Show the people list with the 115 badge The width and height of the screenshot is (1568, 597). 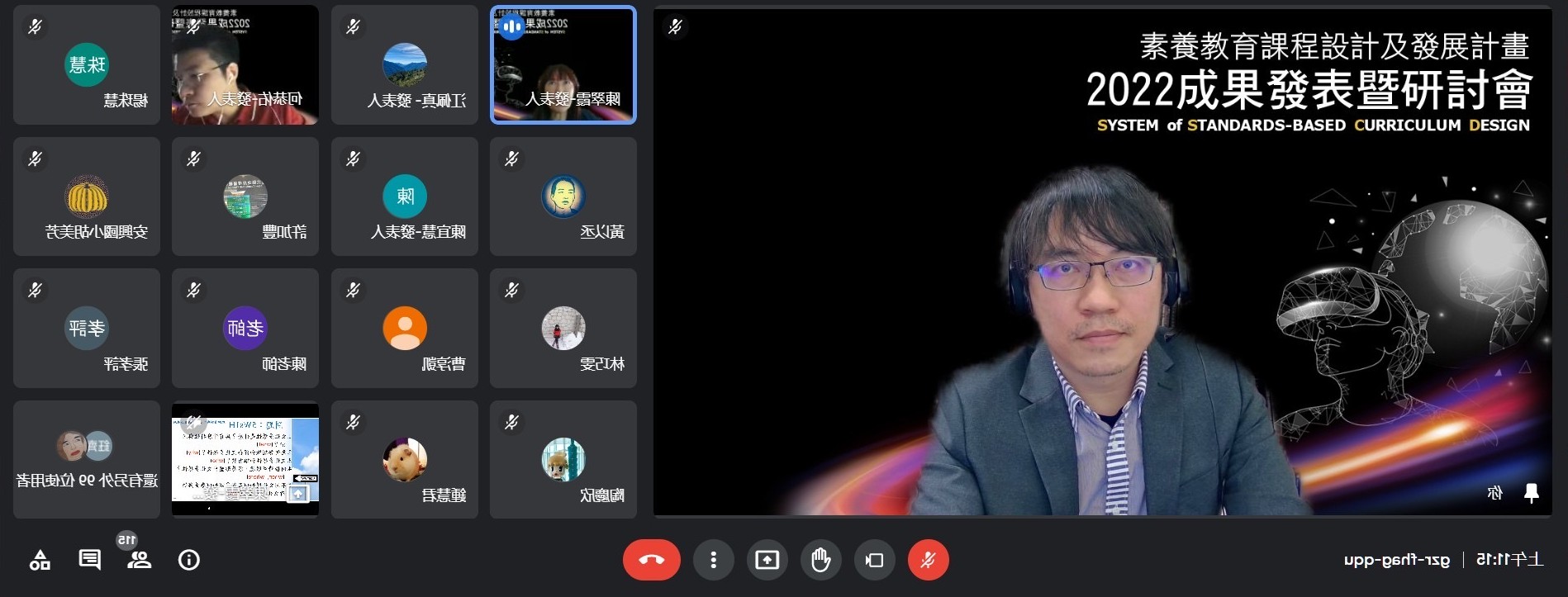pos(139,560)
